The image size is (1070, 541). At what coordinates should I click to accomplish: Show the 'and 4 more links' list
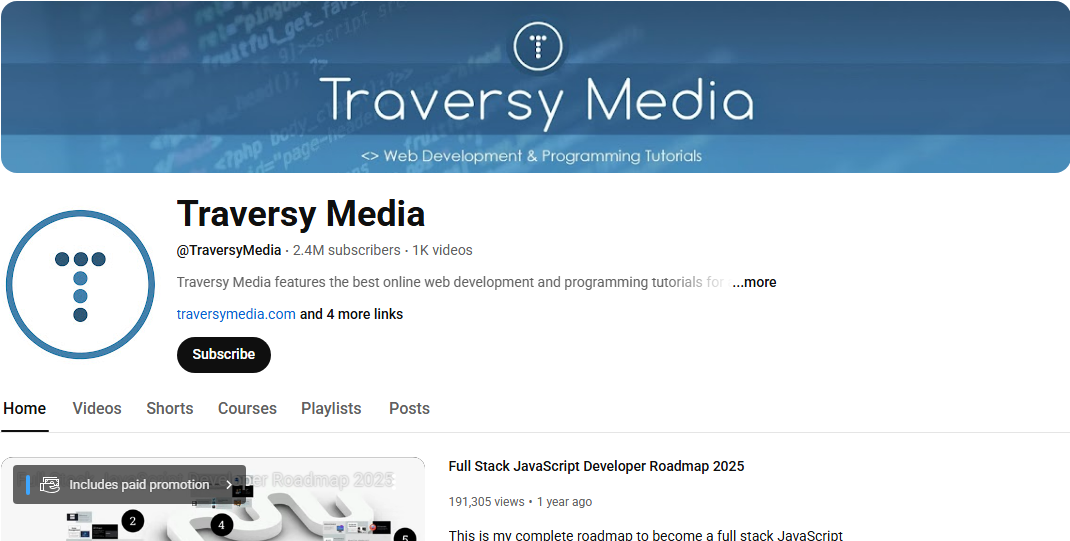(x=351, y=315)
